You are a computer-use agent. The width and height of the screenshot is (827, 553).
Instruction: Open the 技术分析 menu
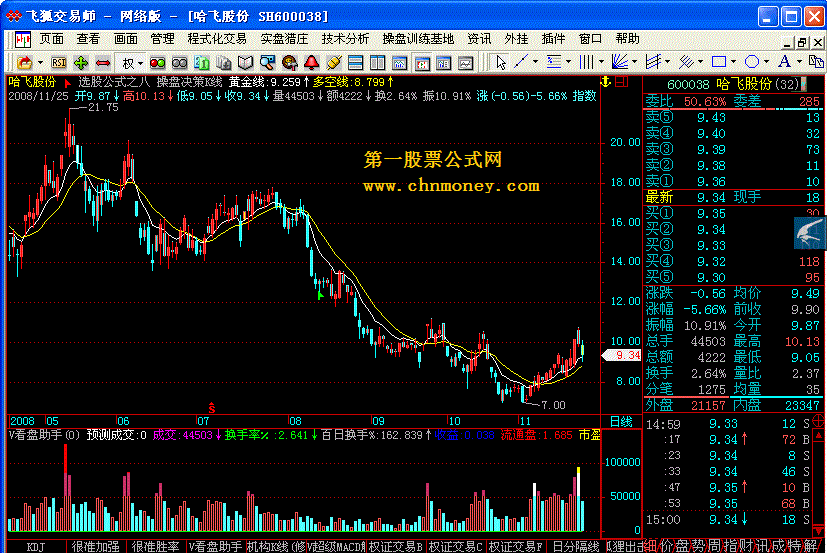click(345, 39)
